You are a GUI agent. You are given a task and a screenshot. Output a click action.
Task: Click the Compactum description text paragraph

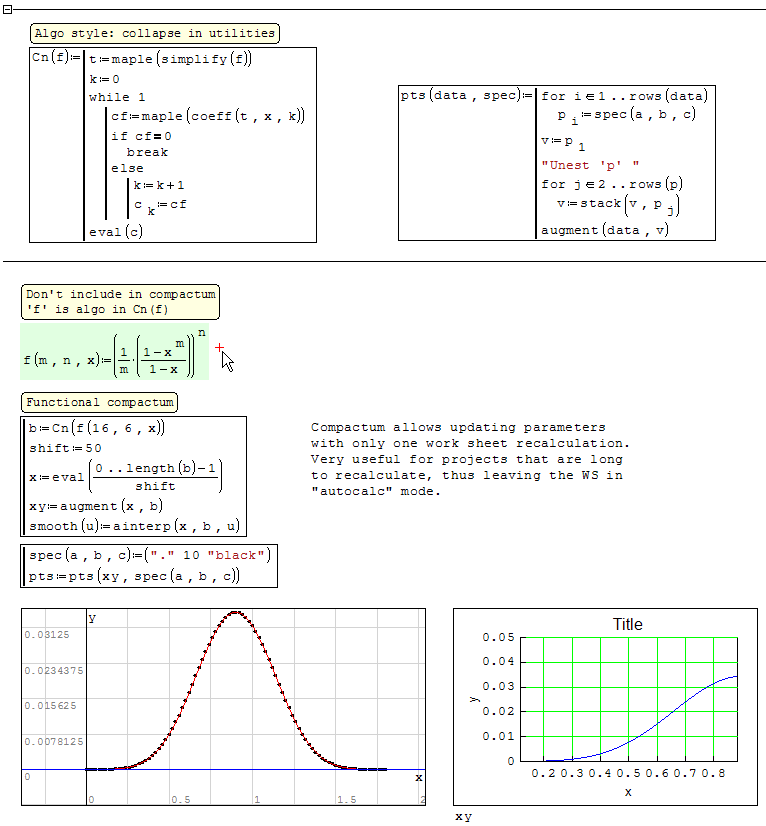(x=470, y=459)
